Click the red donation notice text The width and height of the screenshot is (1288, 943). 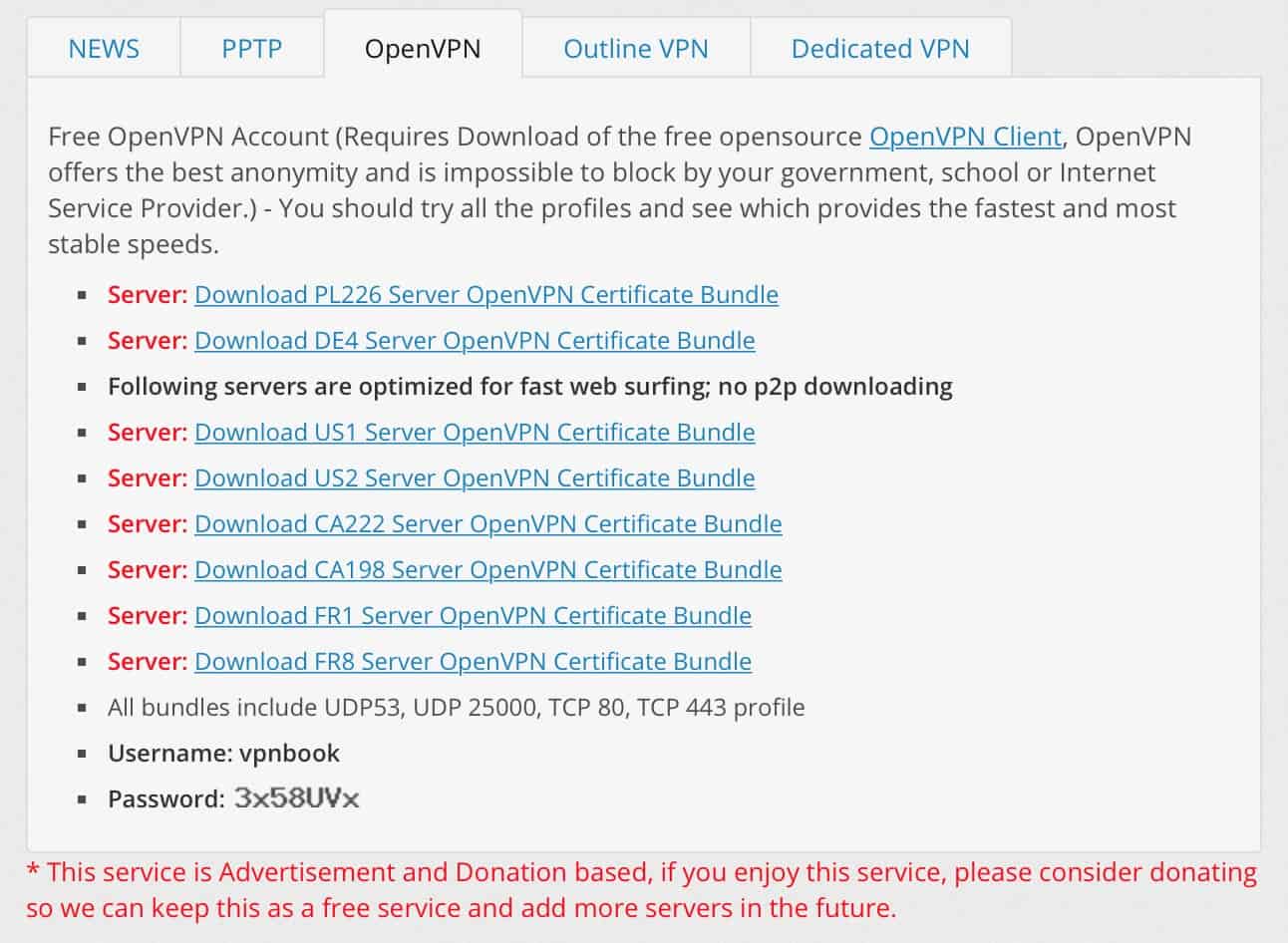[x=642, y=890]
